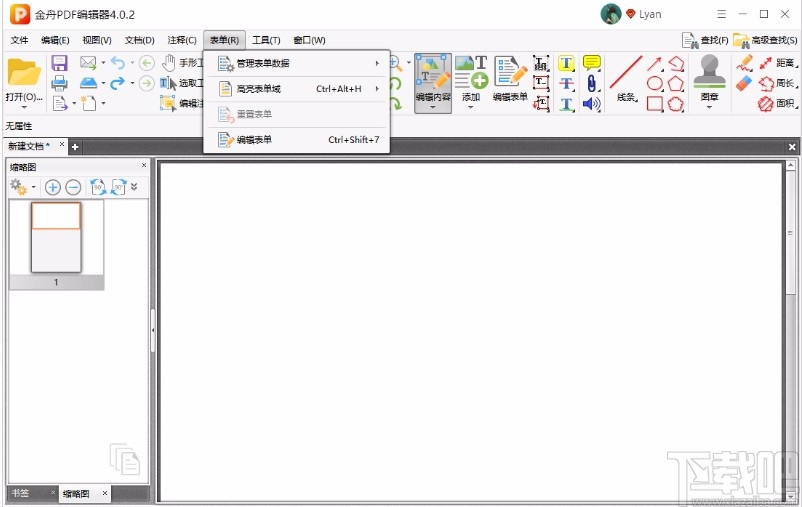
Task: Select the 距离 distance measuring tool
Action: (778, 63)
